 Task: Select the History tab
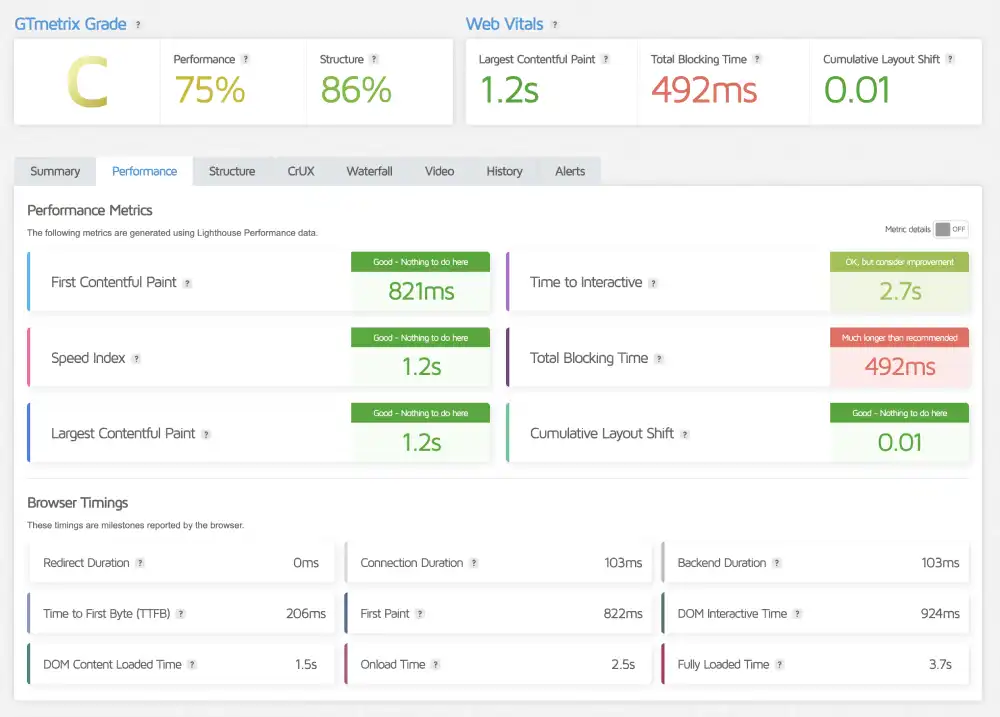coord(504,171)
